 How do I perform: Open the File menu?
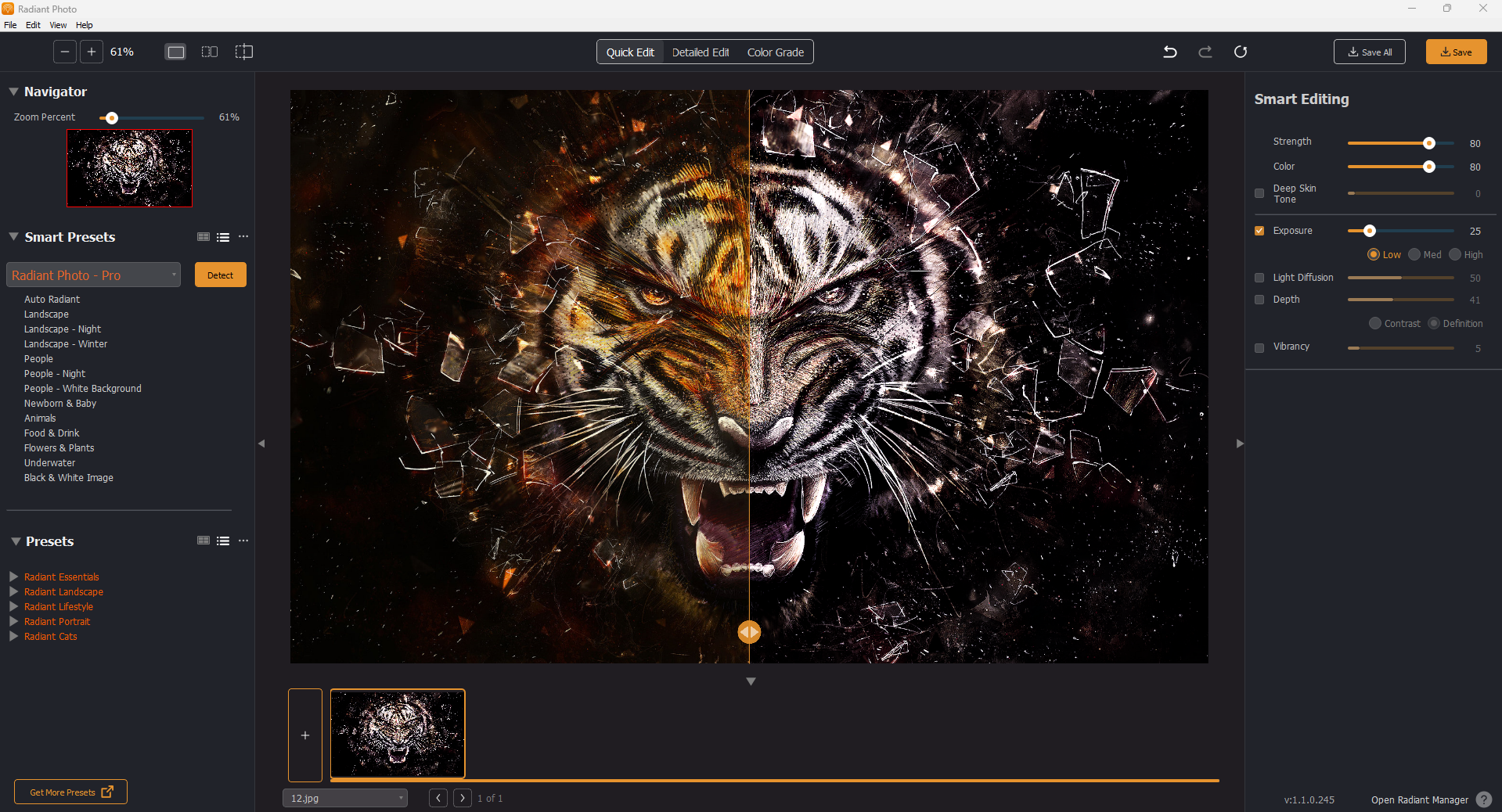coord(10,25)
